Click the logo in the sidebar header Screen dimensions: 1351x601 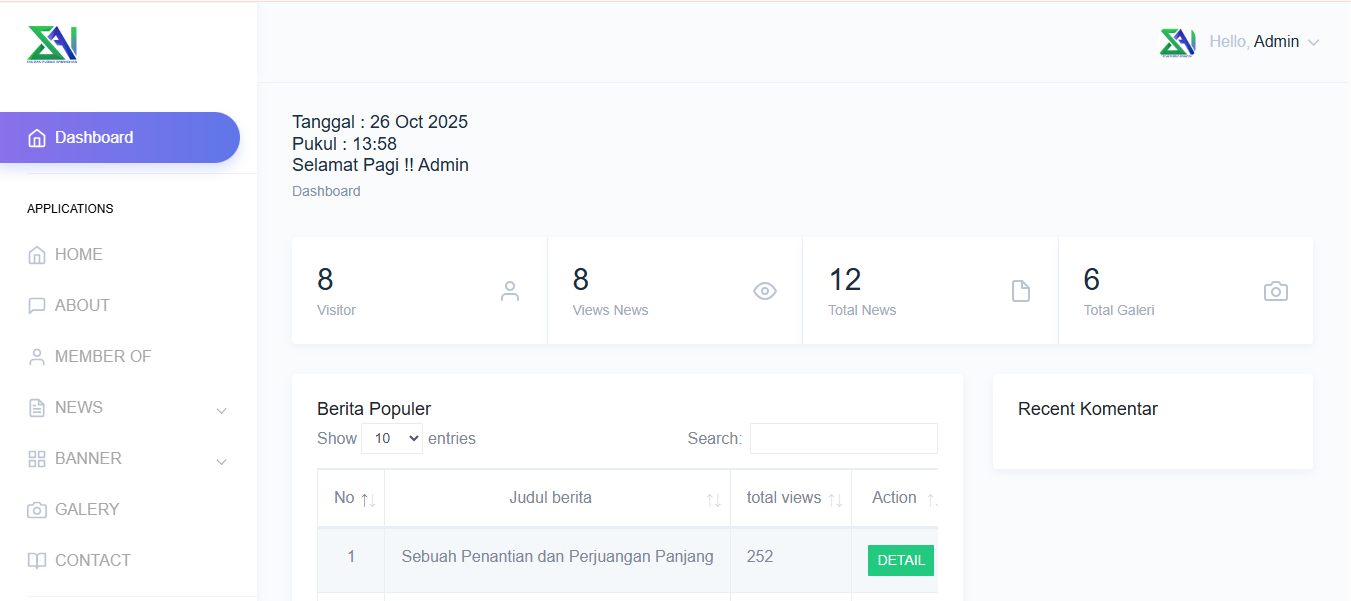tap(52, 44)
